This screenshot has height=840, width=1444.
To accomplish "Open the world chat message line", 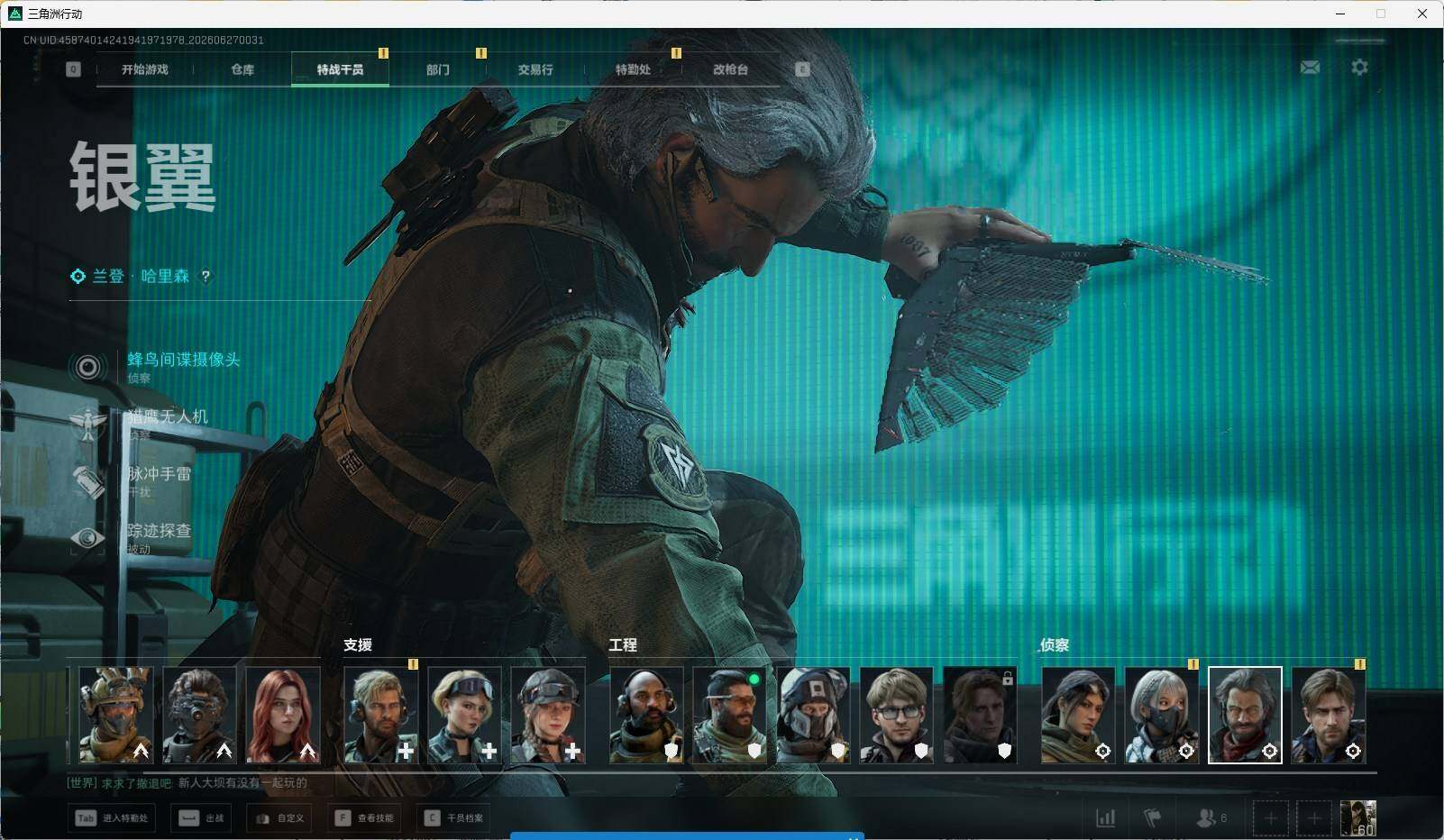I will 187,783.
